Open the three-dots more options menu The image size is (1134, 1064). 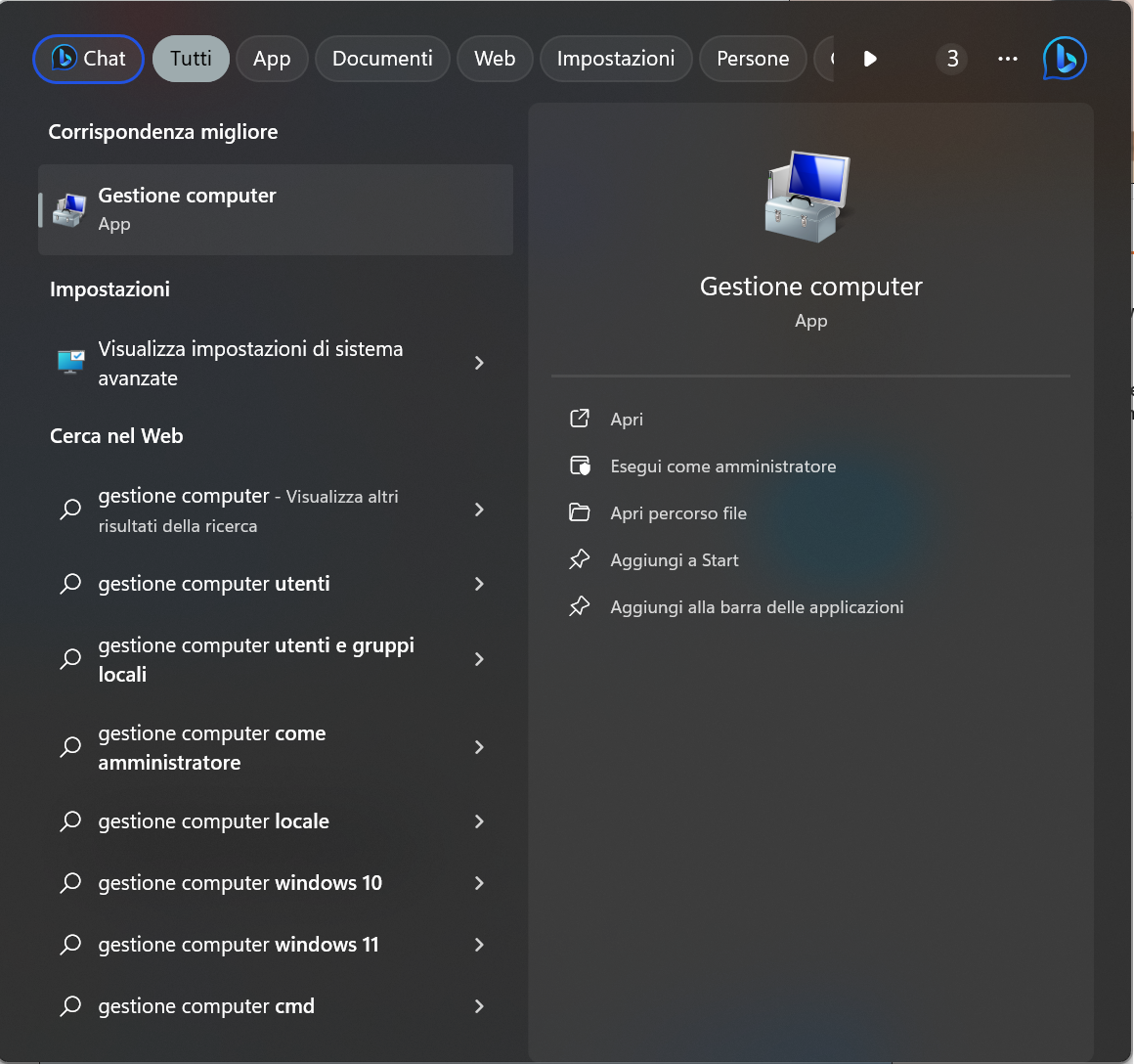[1008, 59]
